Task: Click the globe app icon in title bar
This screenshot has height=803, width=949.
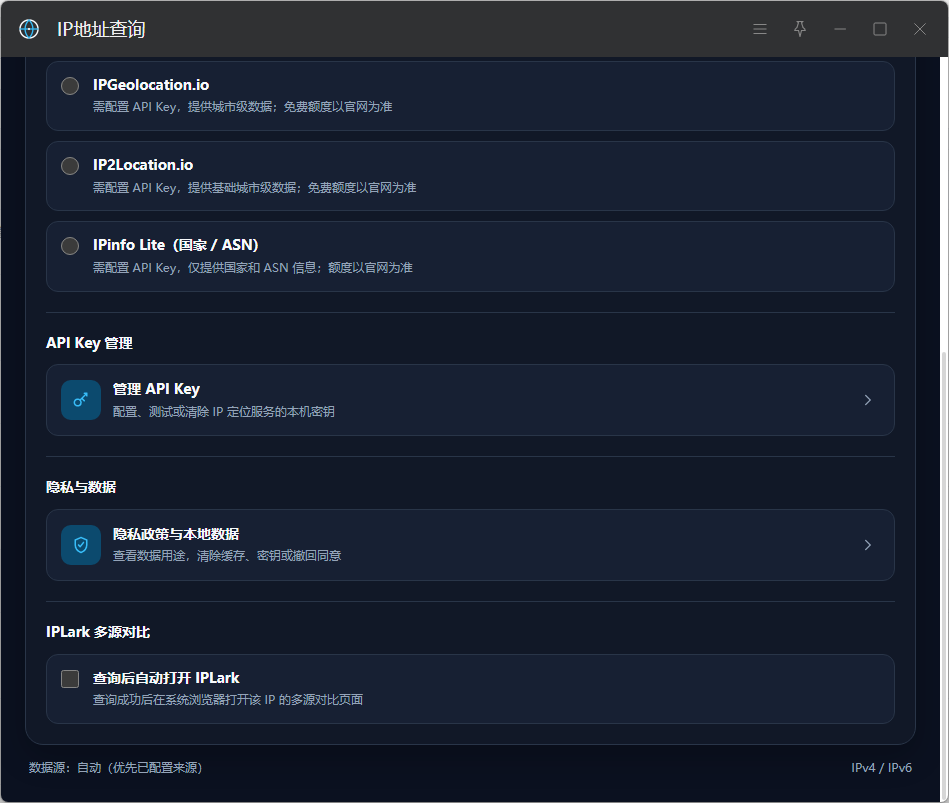Action: point(29,29)
